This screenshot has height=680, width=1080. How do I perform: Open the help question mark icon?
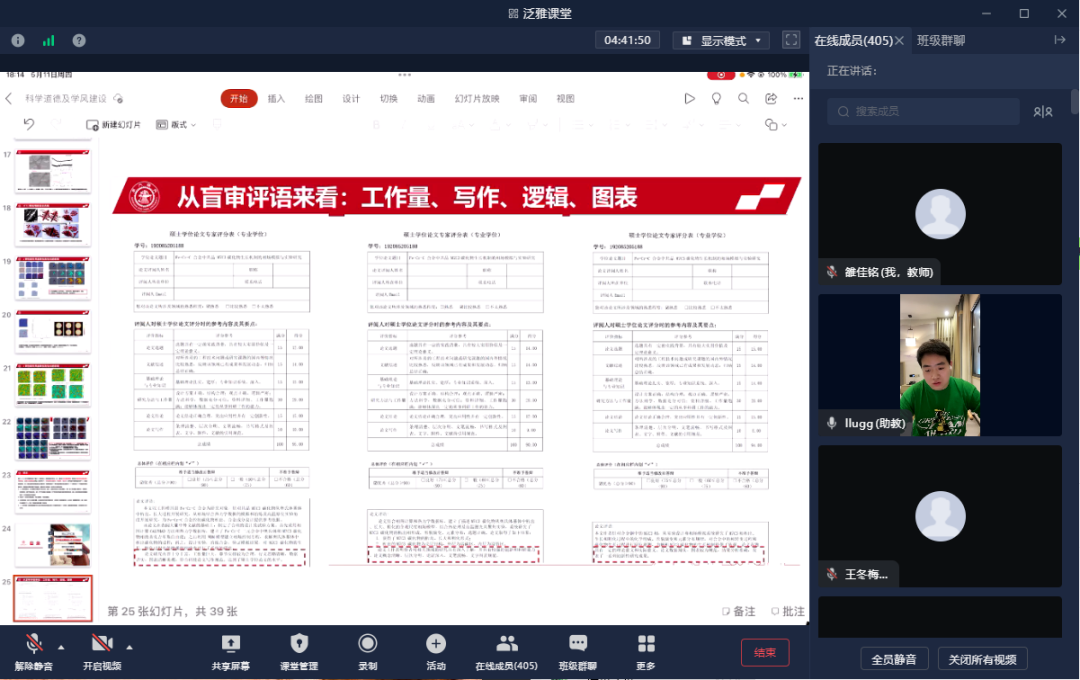(x=79, y=40)
